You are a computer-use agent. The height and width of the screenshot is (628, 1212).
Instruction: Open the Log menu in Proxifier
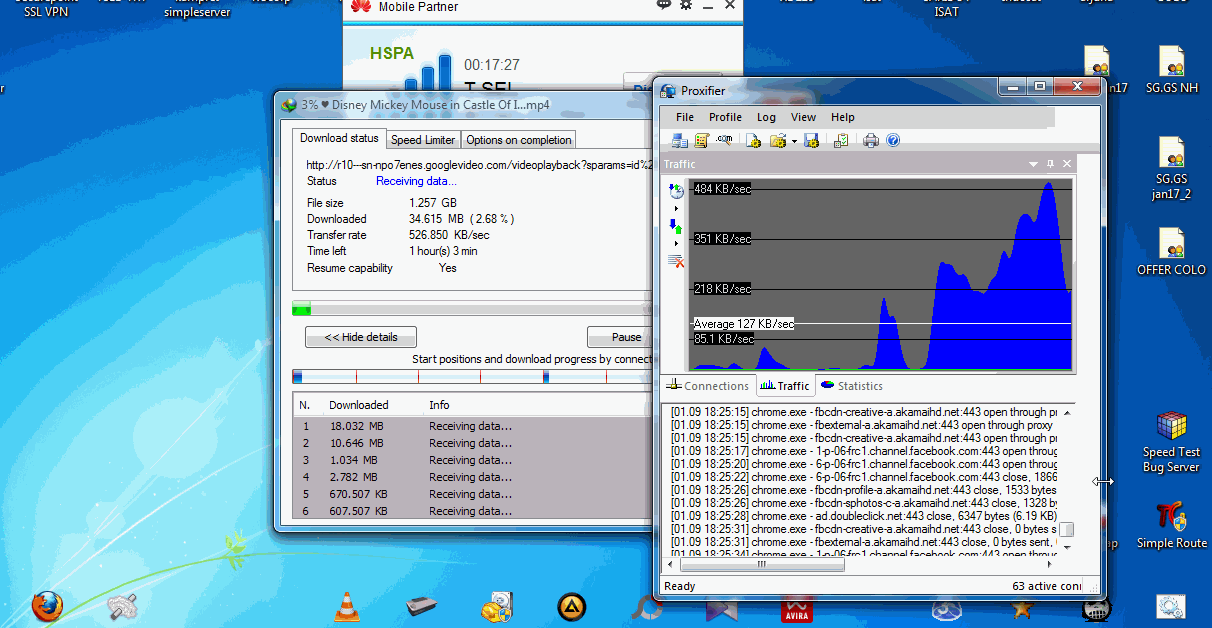(x=766, y=117)
